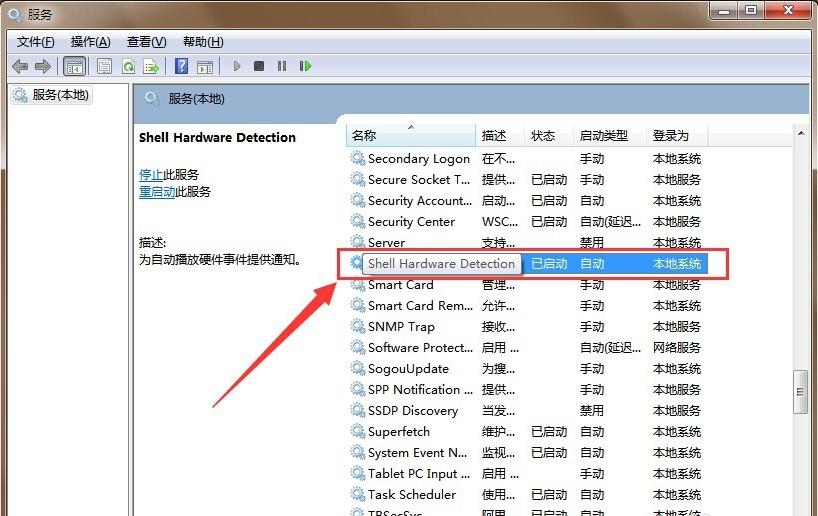Select 服务(本地) in the left tree
The image size is (818, 516).
point(60,95)
